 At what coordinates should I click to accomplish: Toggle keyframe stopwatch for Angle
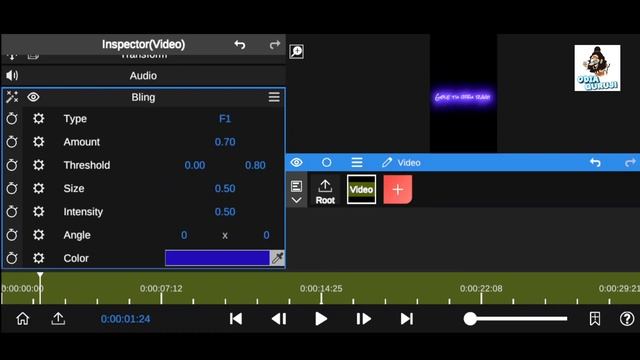[12, 235]
